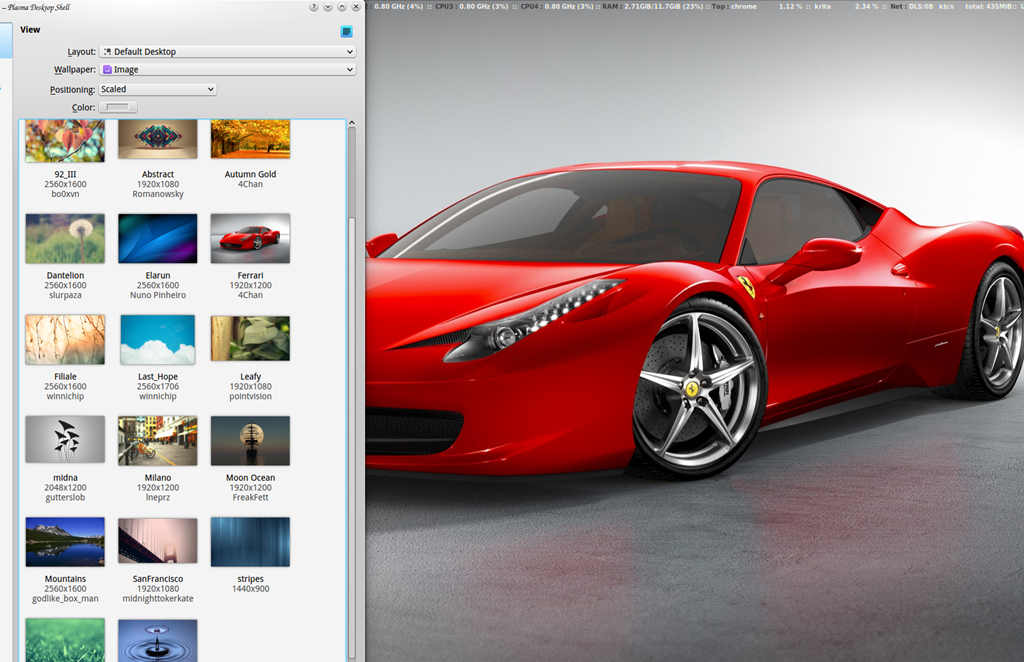
Task: Click the Net DLS readout in top bar
Action: (921, 7)
